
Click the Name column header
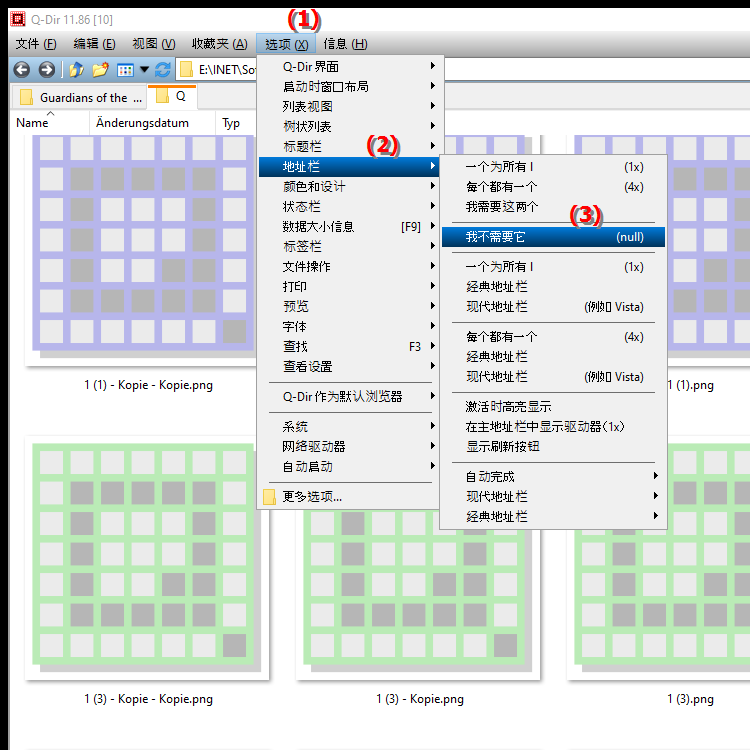[x=32, y=123]
